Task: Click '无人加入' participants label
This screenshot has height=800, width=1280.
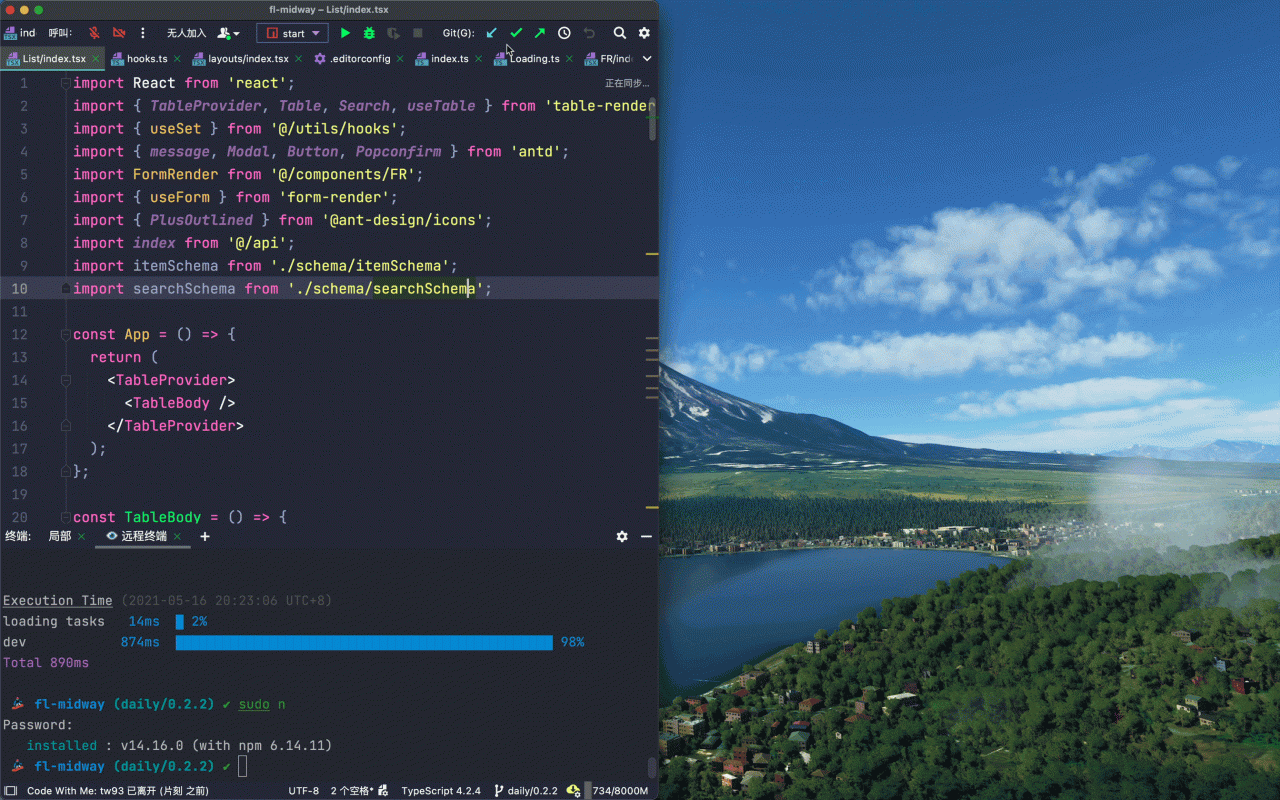Action: point(186,33)
